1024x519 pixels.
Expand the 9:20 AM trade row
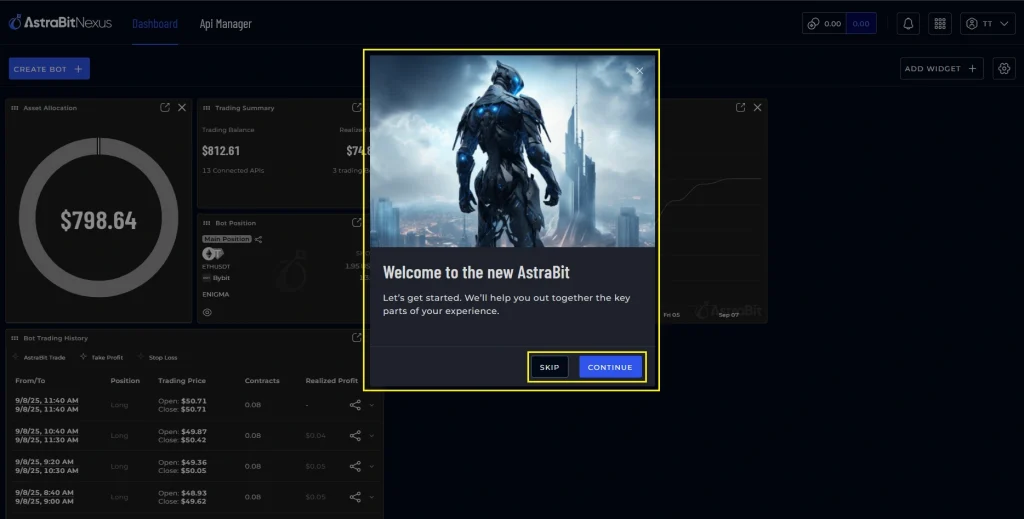coord(372,466)
